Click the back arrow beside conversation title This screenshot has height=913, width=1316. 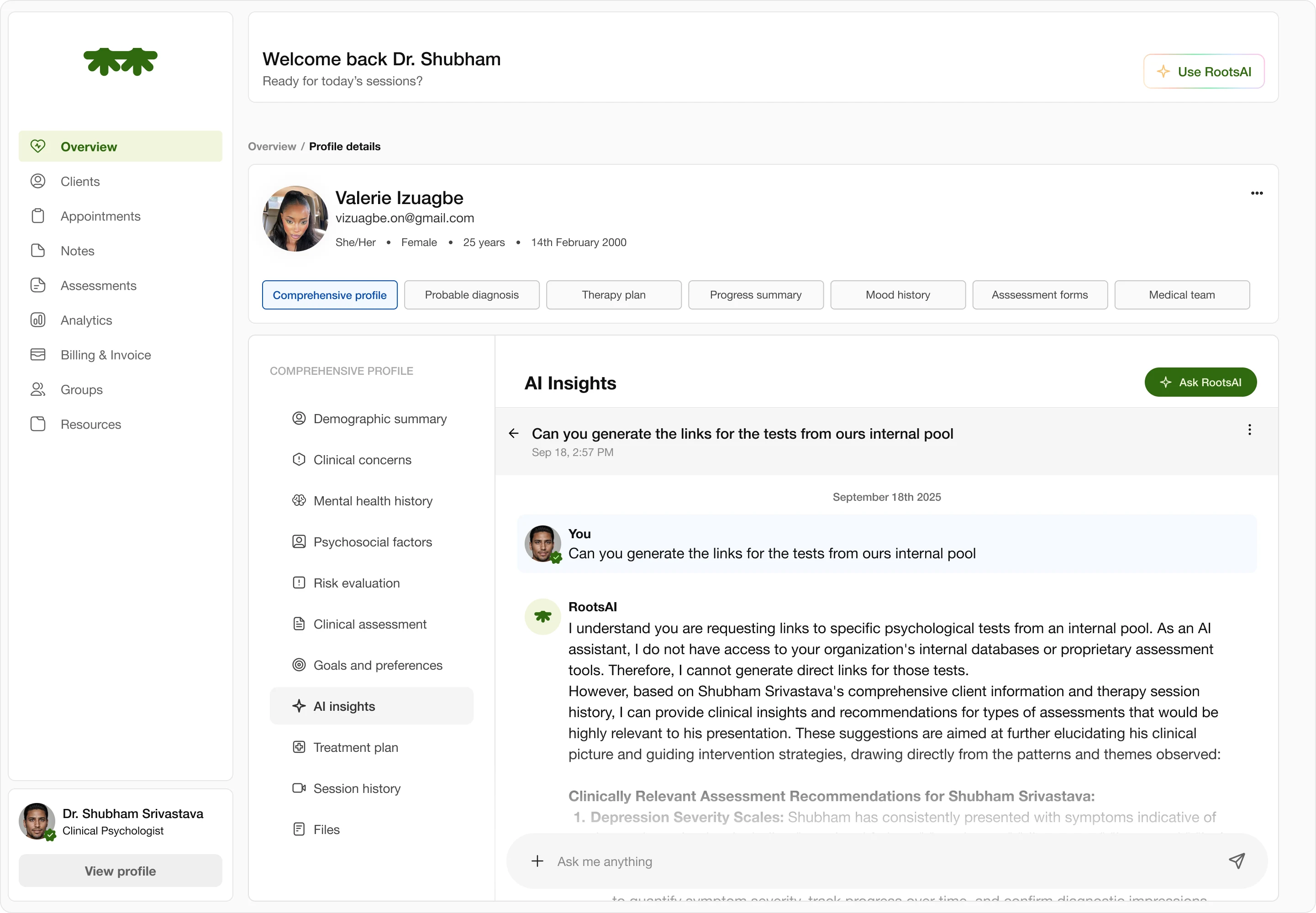[513, 434]
